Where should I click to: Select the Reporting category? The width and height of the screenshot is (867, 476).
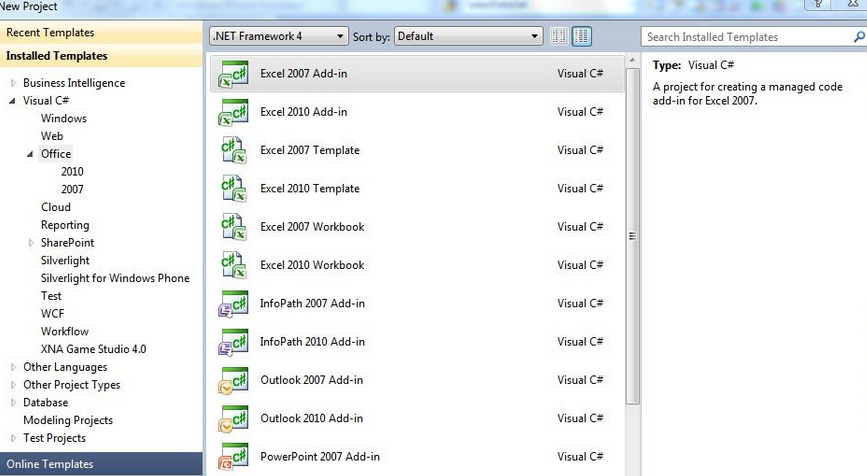click(x=65, y=225)
